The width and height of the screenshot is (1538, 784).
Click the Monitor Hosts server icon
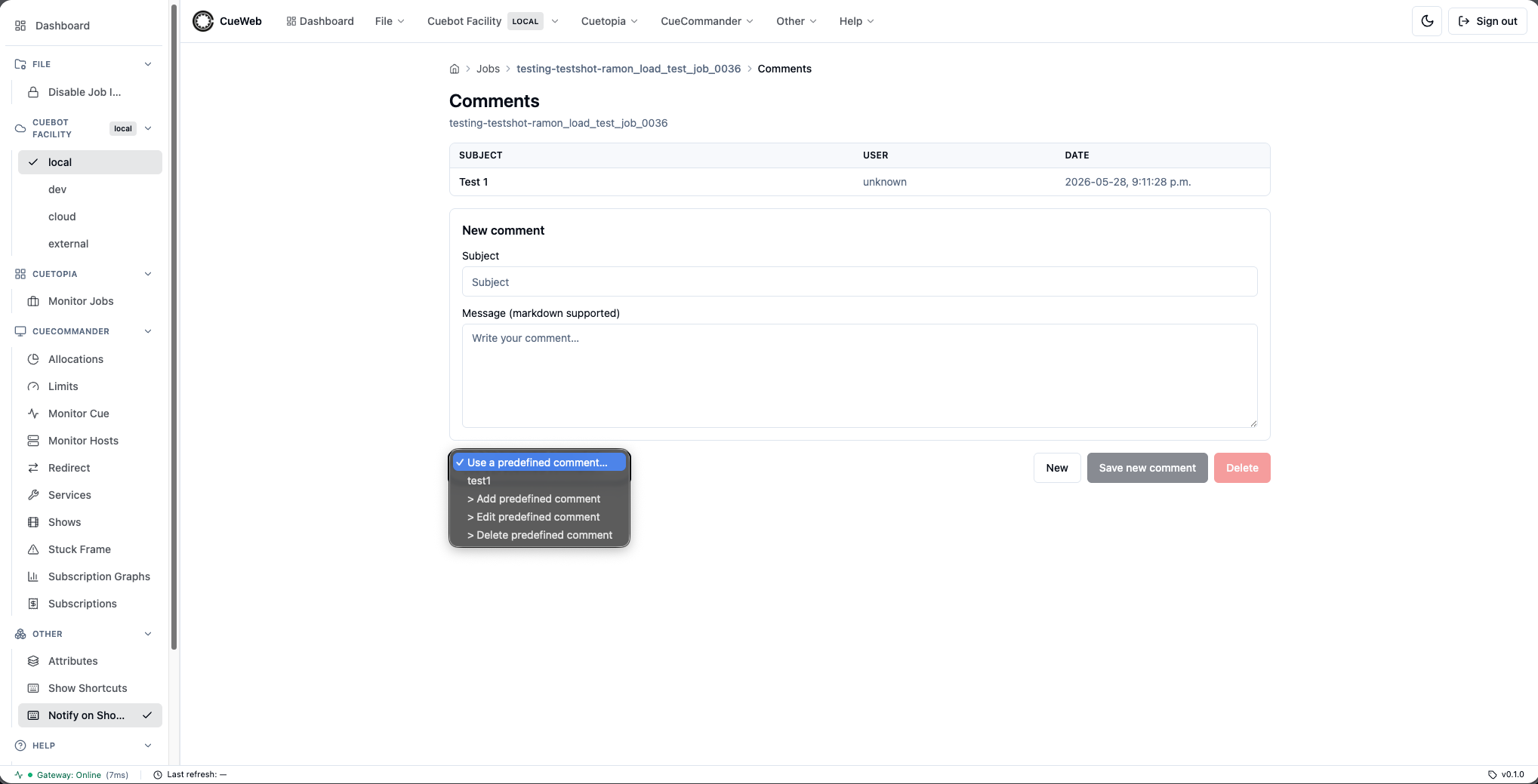(33, 441)
